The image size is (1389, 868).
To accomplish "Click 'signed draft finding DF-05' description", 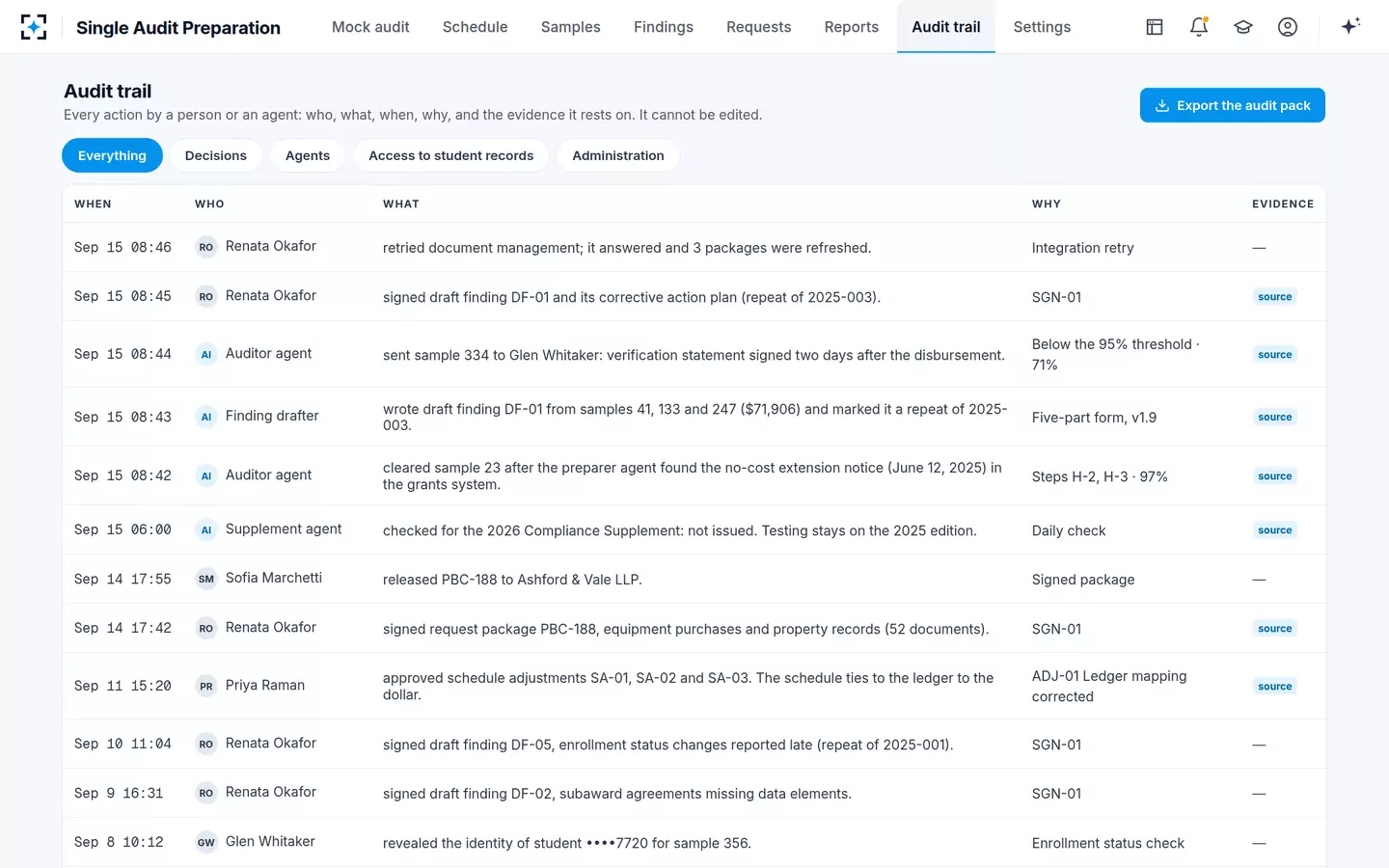I will point(667,745).
